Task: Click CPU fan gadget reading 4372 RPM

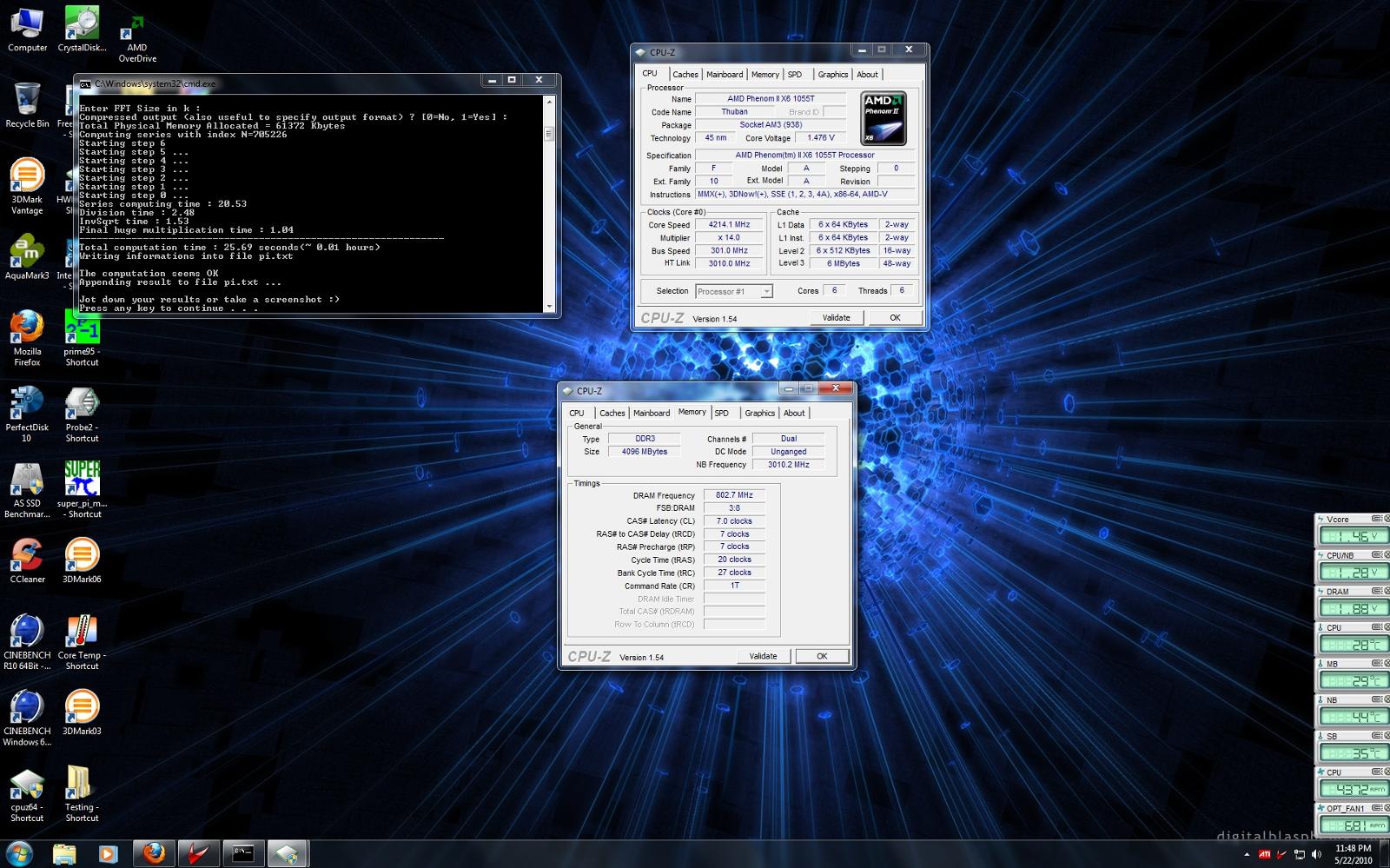Action: pyautogui.click(x=1354, y=789)
